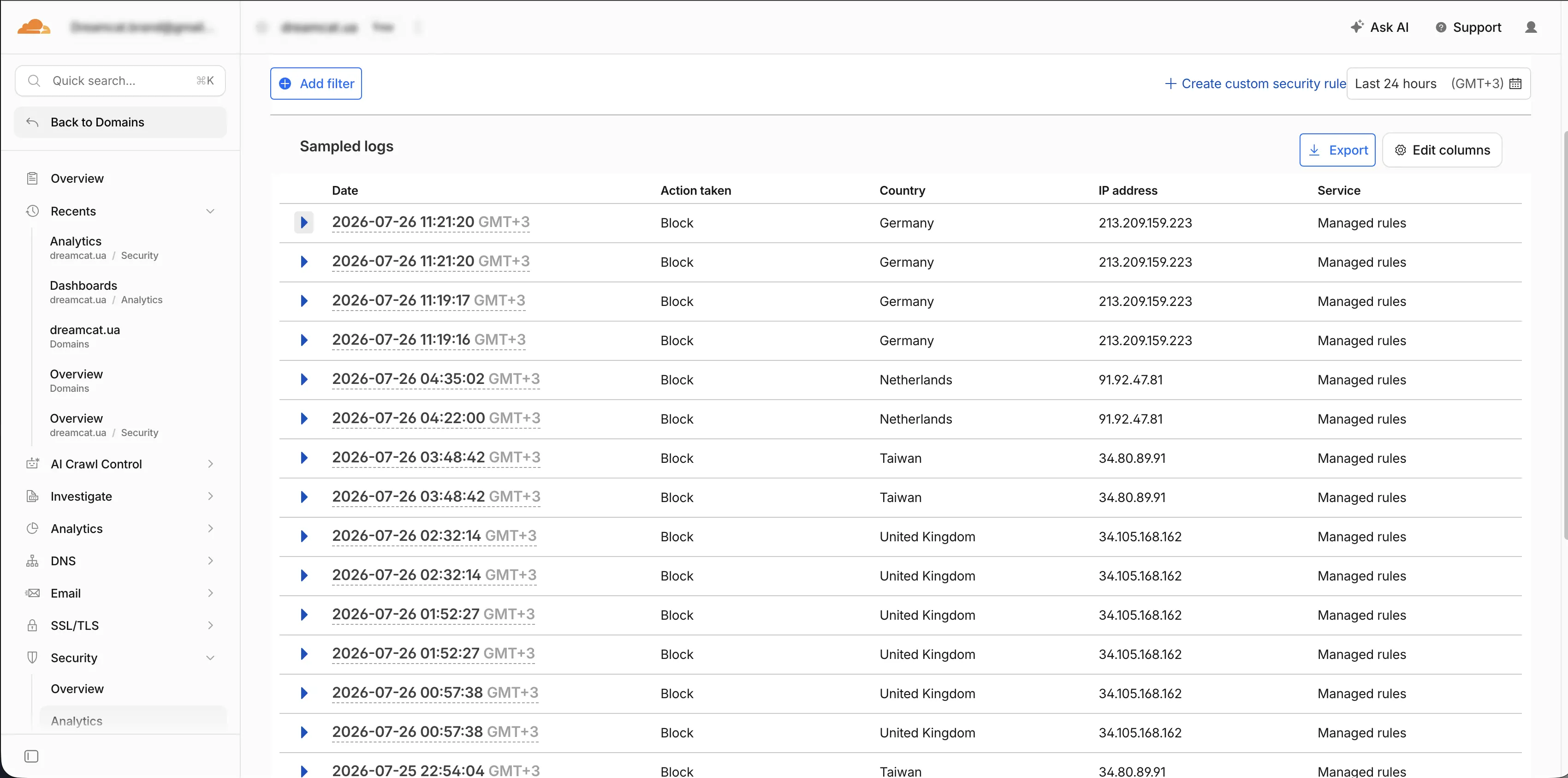Click date 2026-07-26 04:35:02 GMT+3
The height and width of the screenshot is (778, 1568).
pyautogui.click(x=436, y=379)
